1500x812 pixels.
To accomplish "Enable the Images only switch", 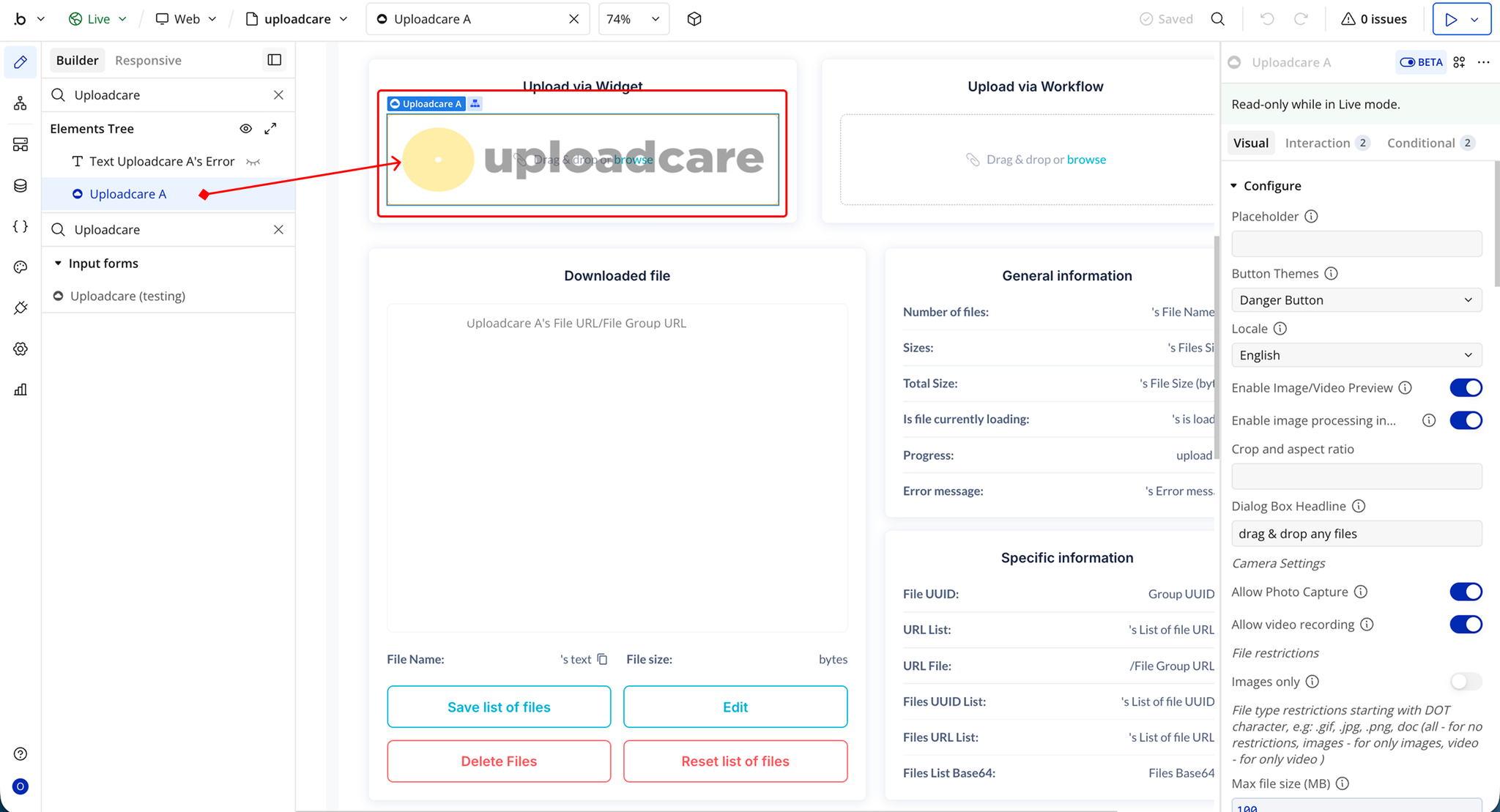I will point(1466,682).
